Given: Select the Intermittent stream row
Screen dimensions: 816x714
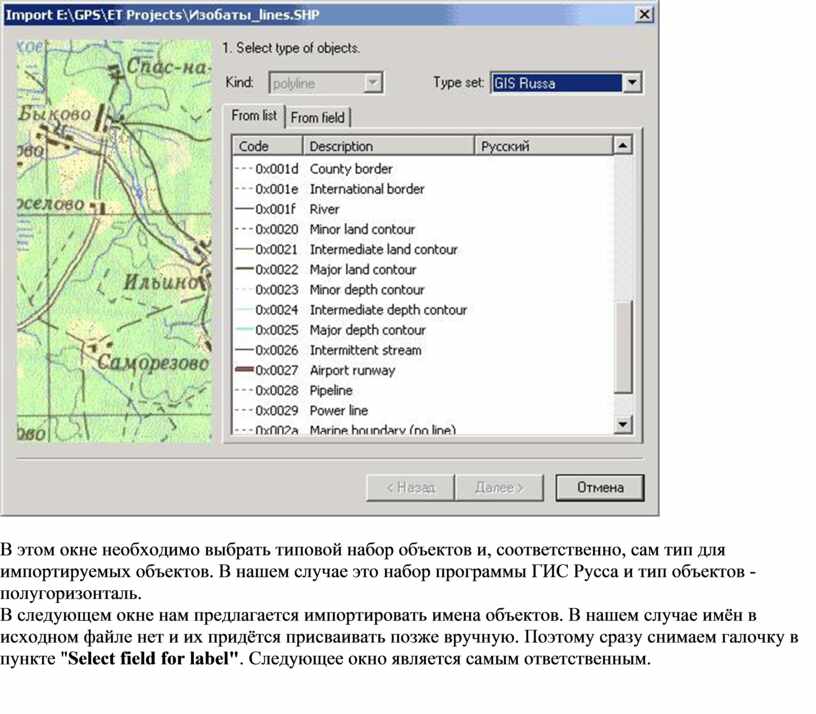Looking at the screenshot, I should click(x=423, y=350).
